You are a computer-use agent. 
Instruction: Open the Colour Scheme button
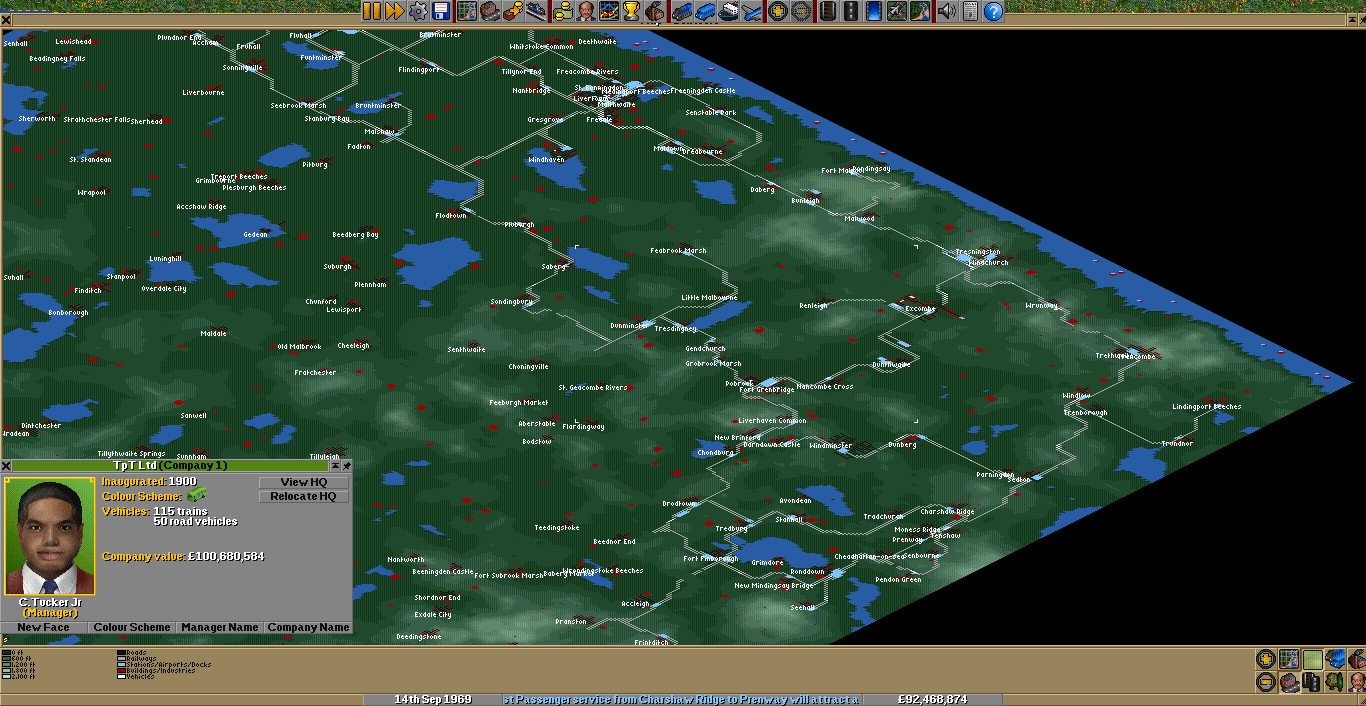coord(132,627)
